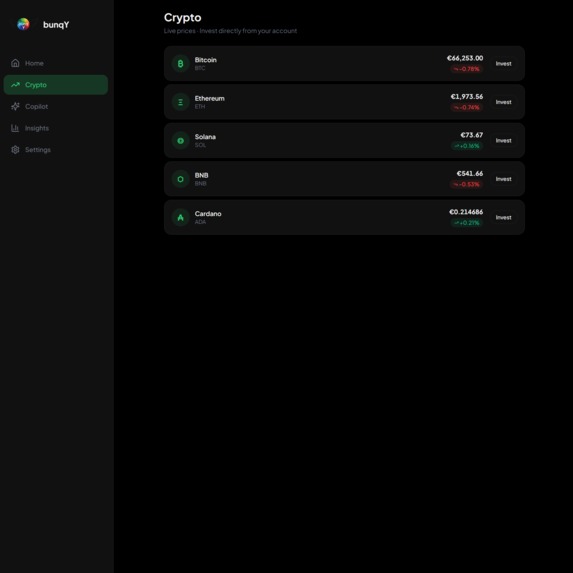Click the Home house icon in sidebar
Image resolution: width=573 pixels, height=573 pixels.
pos(15,63)
